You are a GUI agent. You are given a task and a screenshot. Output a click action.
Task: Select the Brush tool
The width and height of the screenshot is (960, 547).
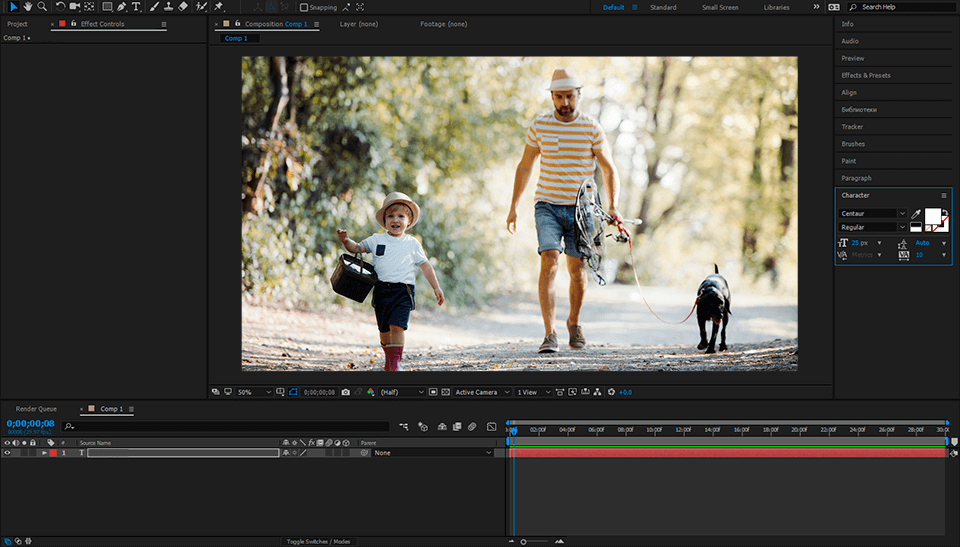[154, 7]
